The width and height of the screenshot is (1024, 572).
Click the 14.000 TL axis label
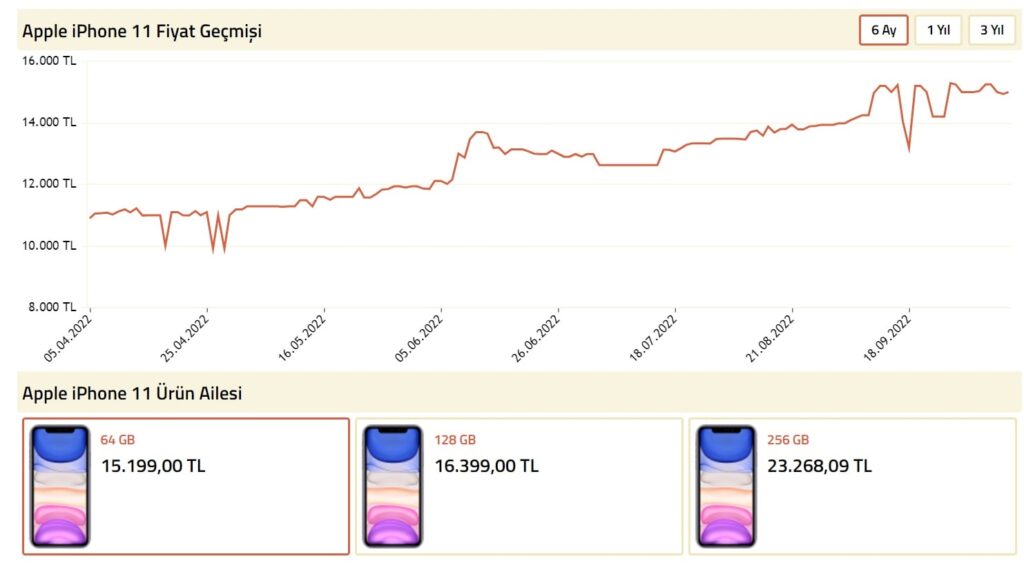point(49,122)
